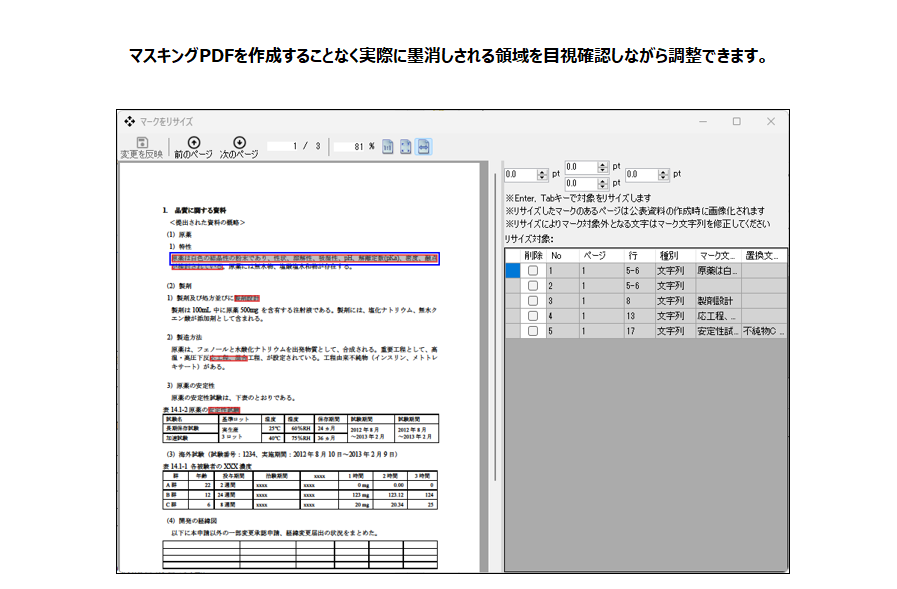Click the 置換文 column header
This screenshot has width=897, height=589.
764,256
